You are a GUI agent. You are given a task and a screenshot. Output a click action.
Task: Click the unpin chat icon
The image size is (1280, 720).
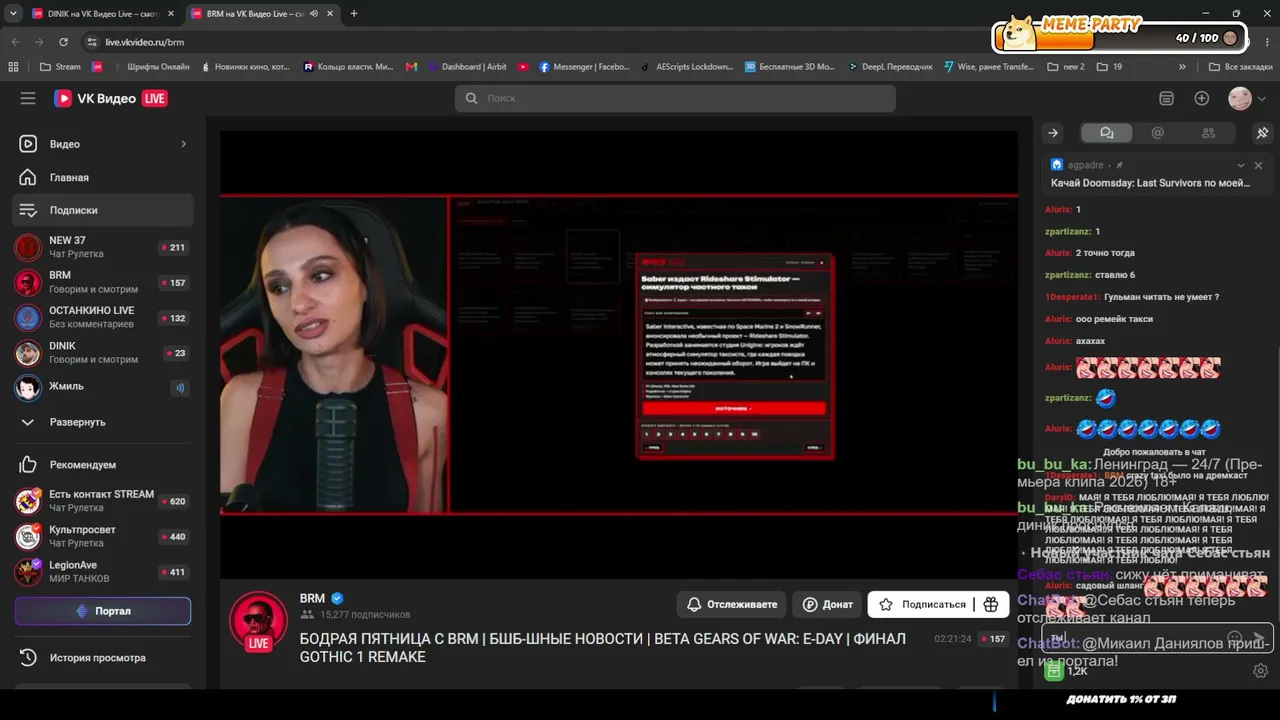tap(1262, 133)
